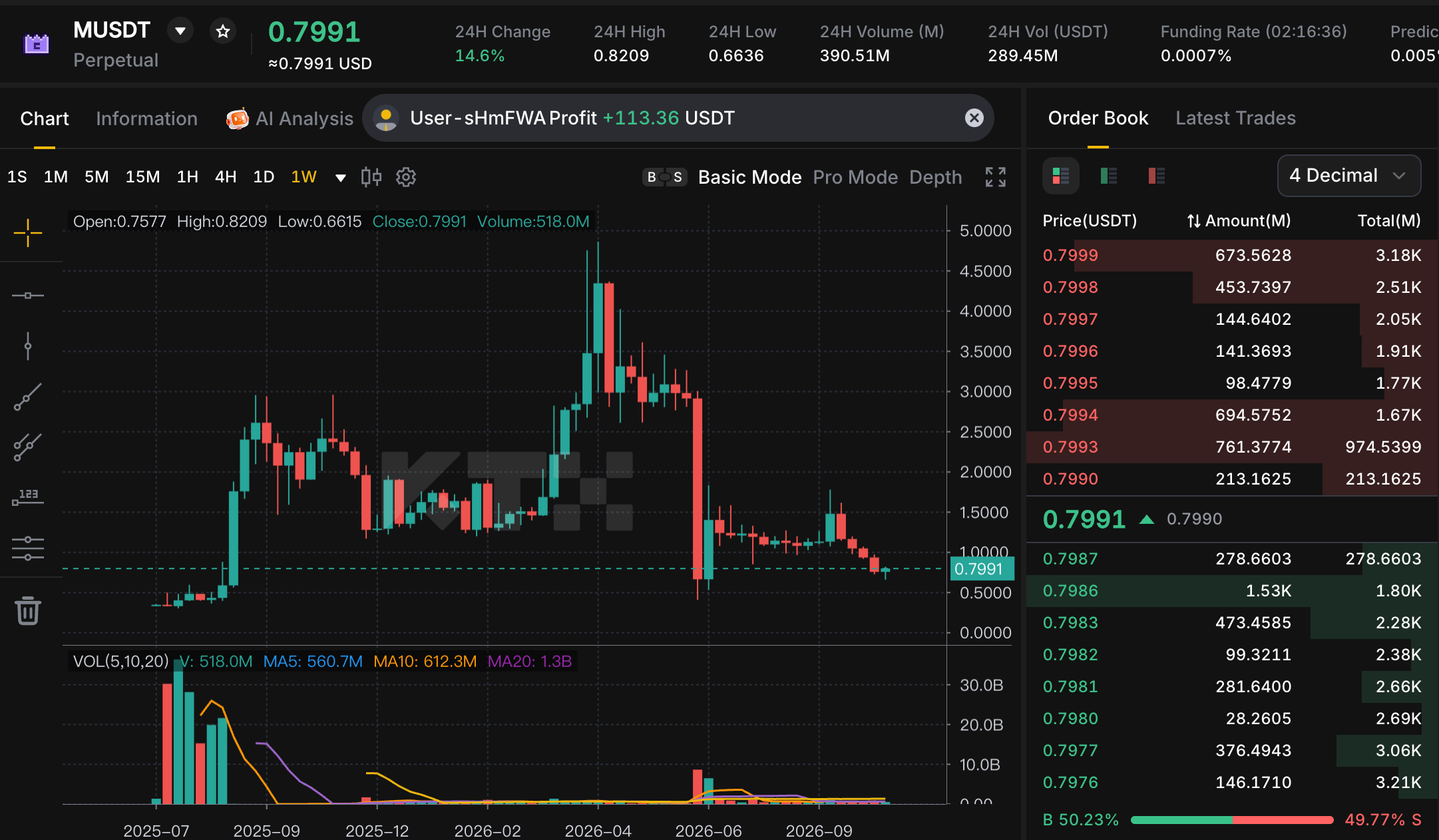Click the last price 0.7991 in order book
The height and width of the screenshot is (840, 1439).
click(1084, 519)
